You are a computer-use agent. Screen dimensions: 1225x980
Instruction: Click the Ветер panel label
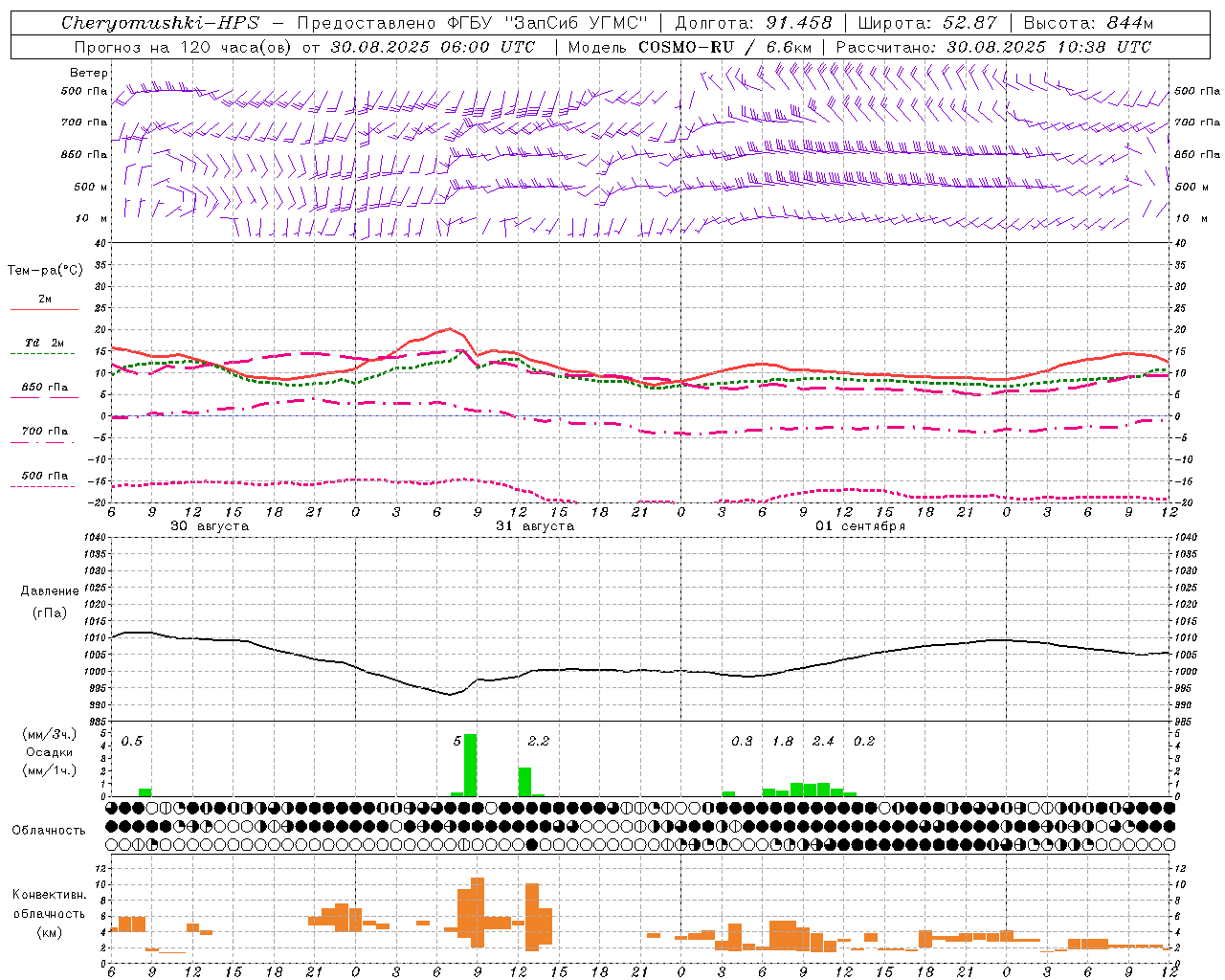click(x=89, y=73)
